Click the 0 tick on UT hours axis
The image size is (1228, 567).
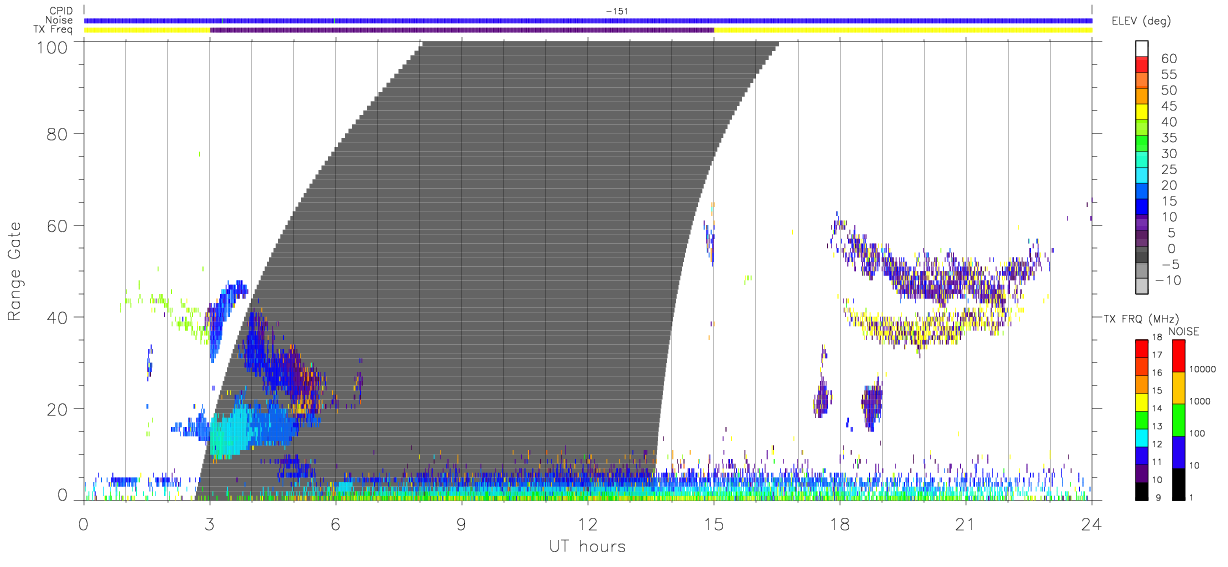coord(84,524)
